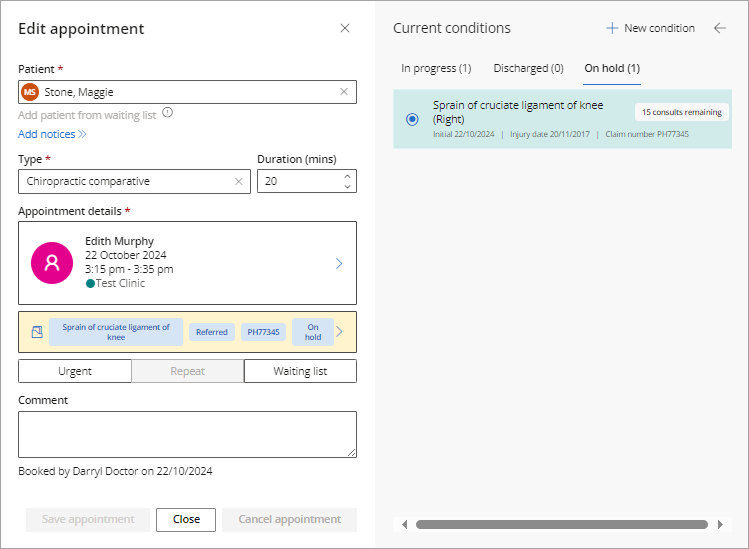The height and width of the screenshot is (549, 749).
Task: Click the Add notices link
Action: [x=52, y=134]
